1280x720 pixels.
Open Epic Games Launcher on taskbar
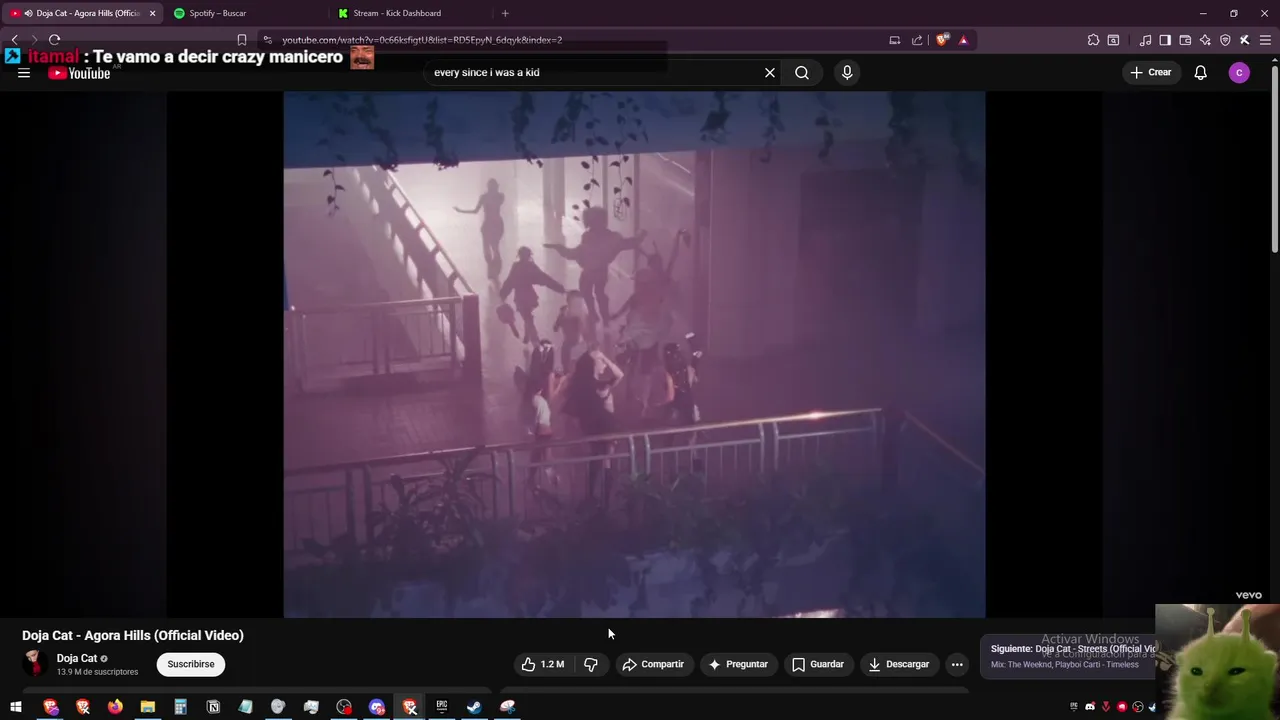[x=441, y=707]
